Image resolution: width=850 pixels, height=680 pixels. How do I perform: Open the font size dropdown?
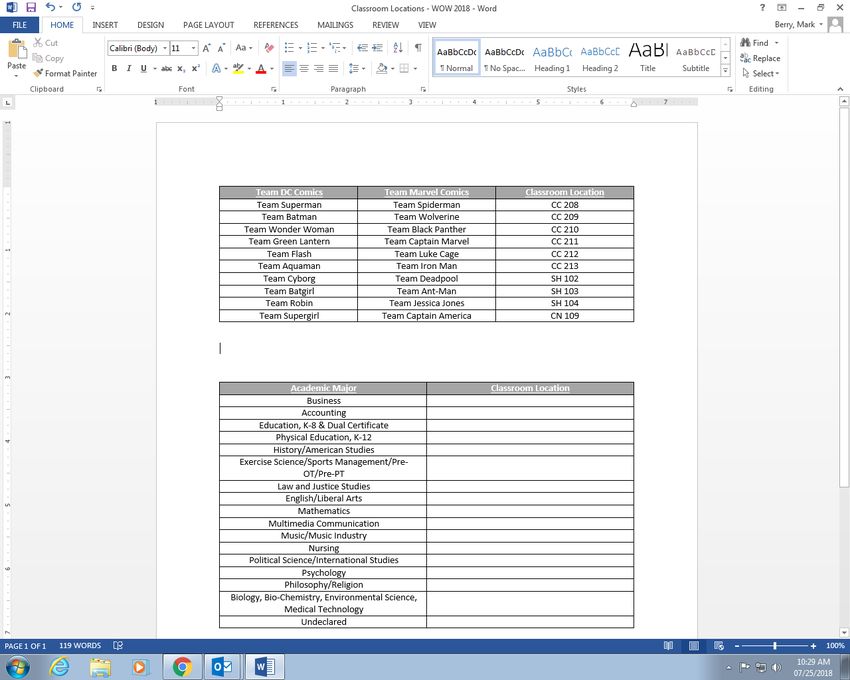click(194, 48)
